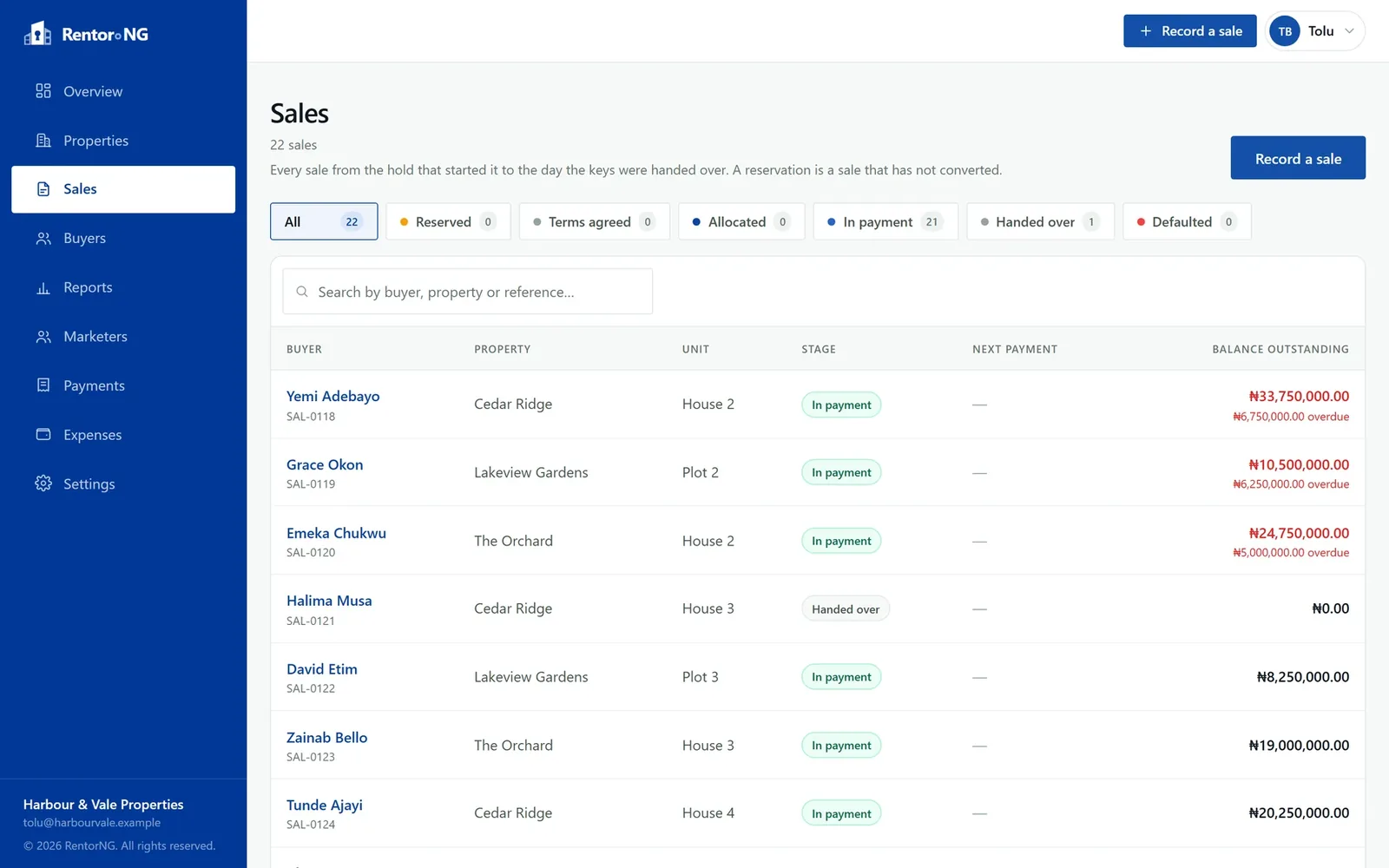Screen dimensions: 1389x868
Task: Click the ₦19,000,000.00 balance for Zainab Bello
Action: tap(1299, 746)
